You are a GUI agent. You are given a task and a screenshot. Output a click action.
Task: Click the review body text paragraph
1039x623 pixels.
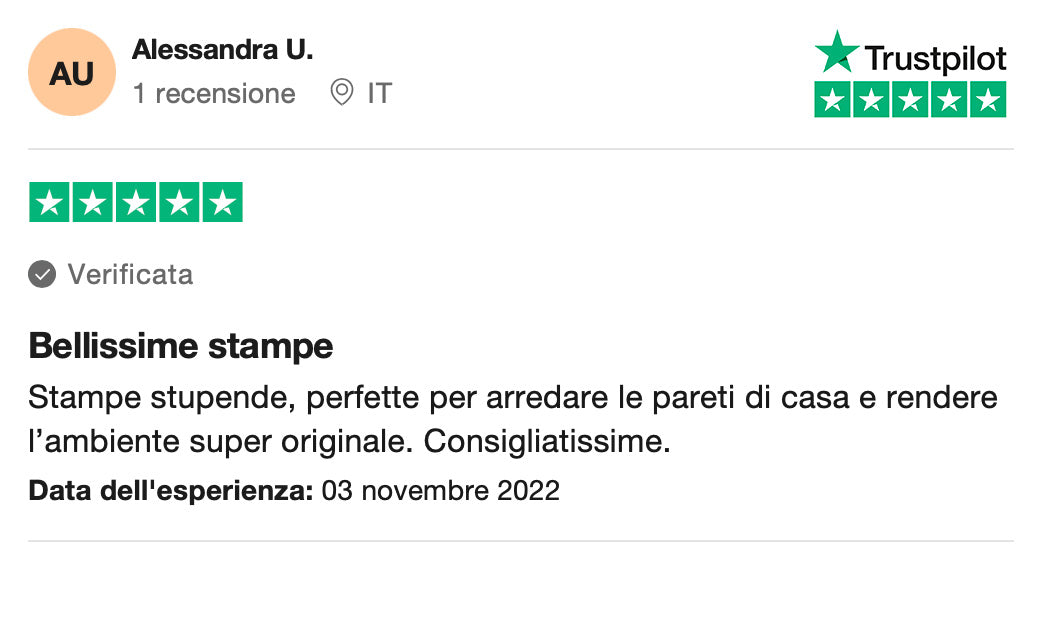(x=513, y=419)
